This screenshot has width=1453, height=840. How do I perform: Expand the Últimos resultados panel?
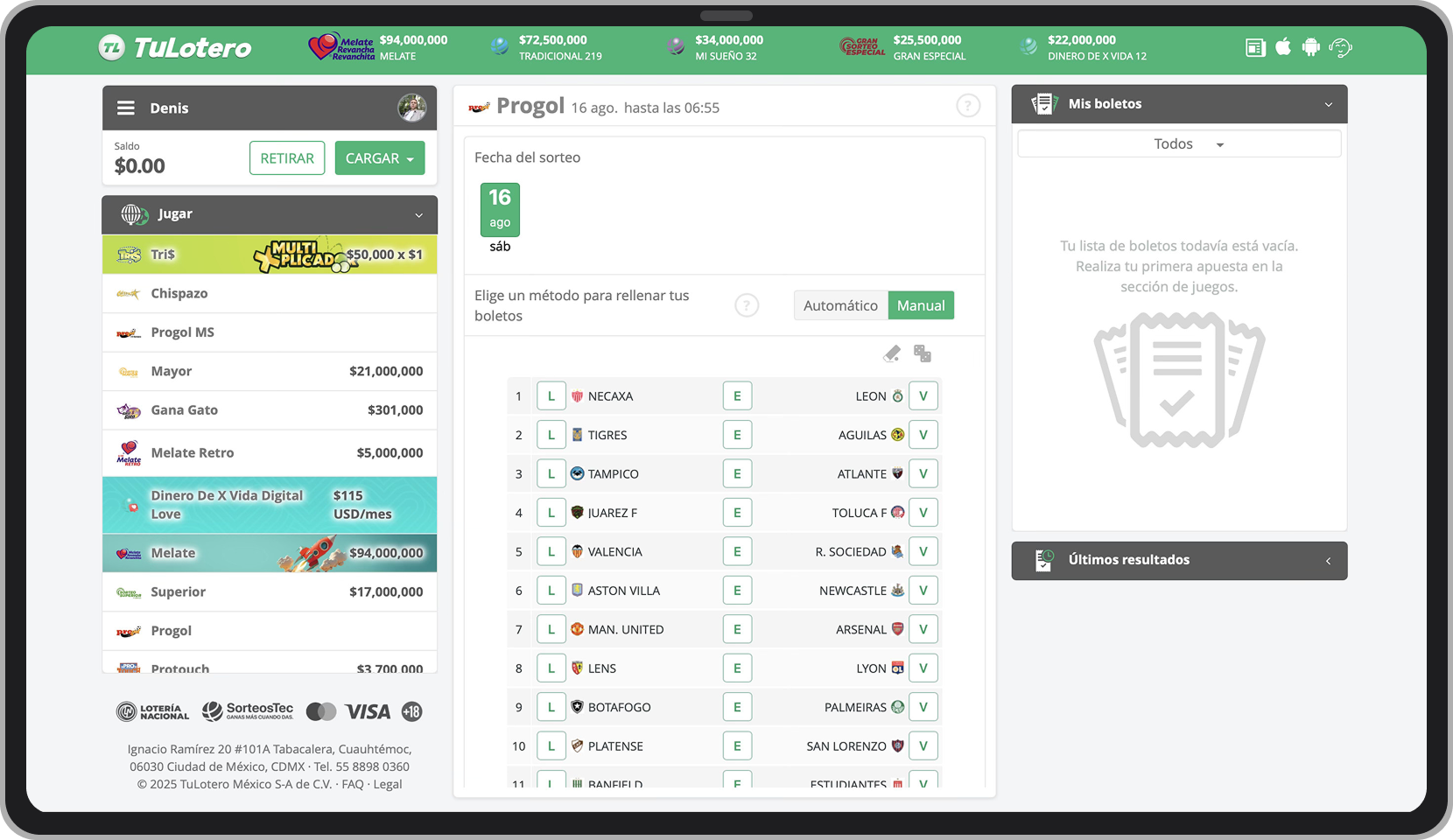coord(1329,561)
